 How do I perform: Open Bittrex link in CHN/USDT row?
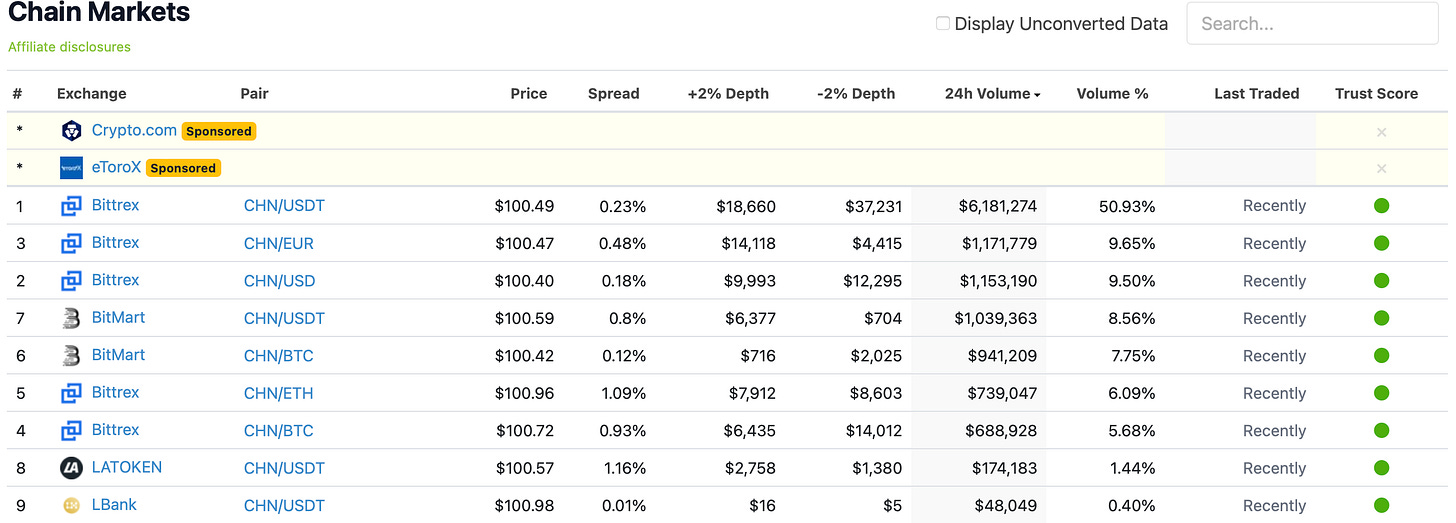tap(115, 205)
